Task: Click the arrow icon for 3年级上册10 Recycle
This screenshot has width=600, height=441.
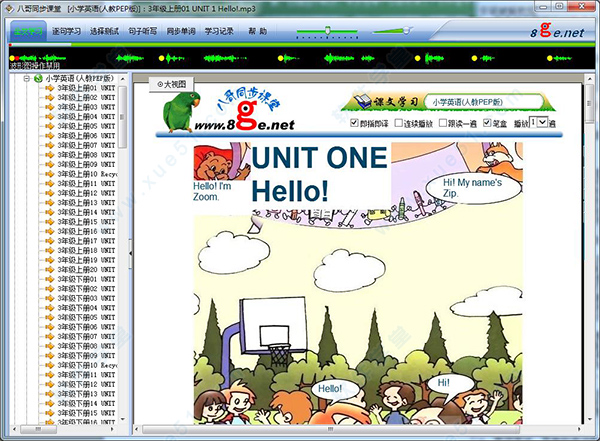Action: [47, 174]
